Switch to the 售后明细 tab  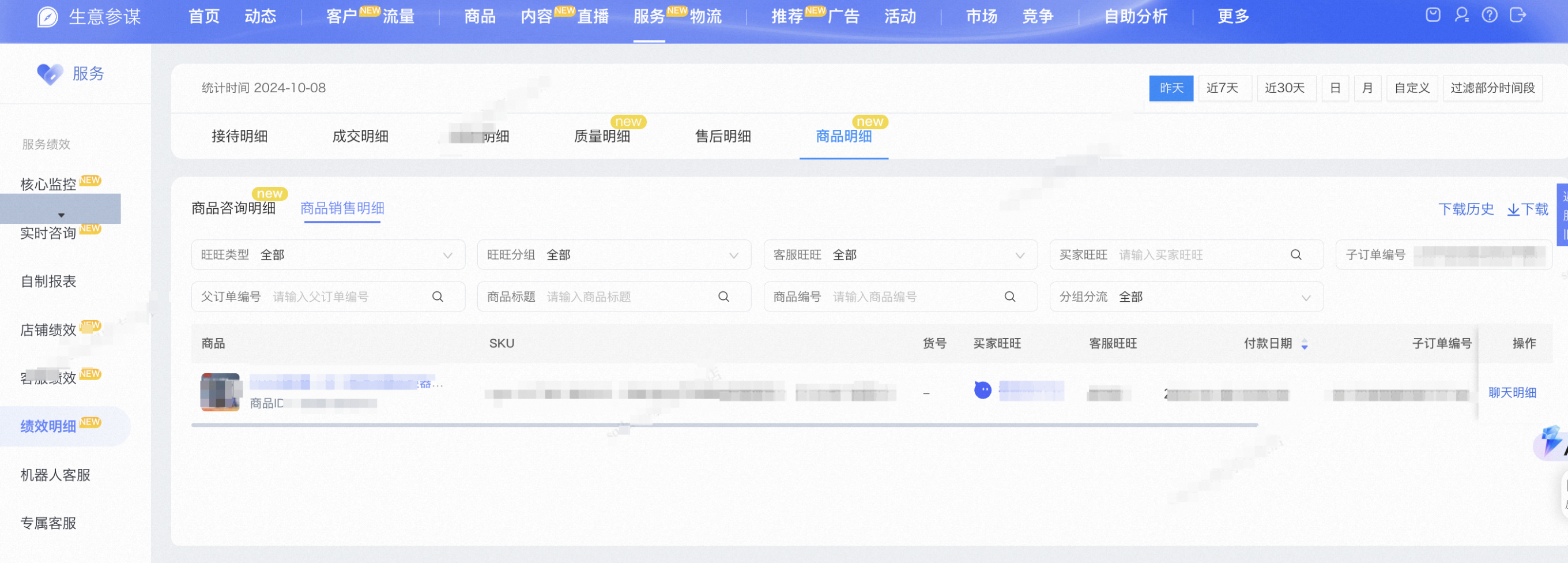point(723,137)
